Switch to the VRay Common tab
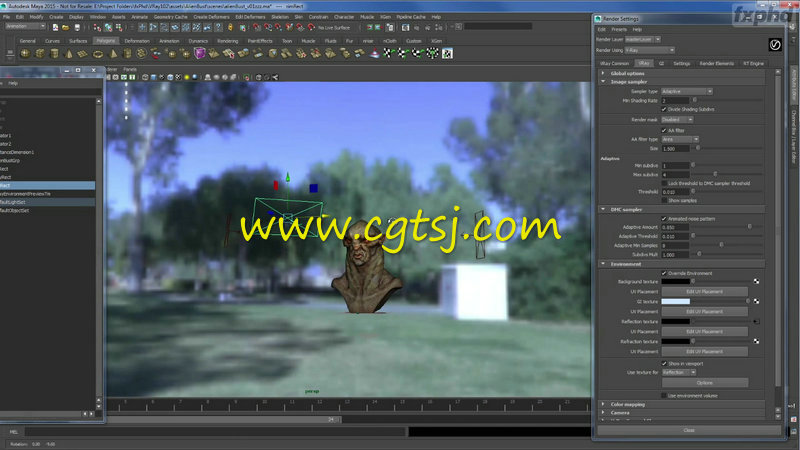Viewport: 800px width, 450px height. click(x=615, y=63)
